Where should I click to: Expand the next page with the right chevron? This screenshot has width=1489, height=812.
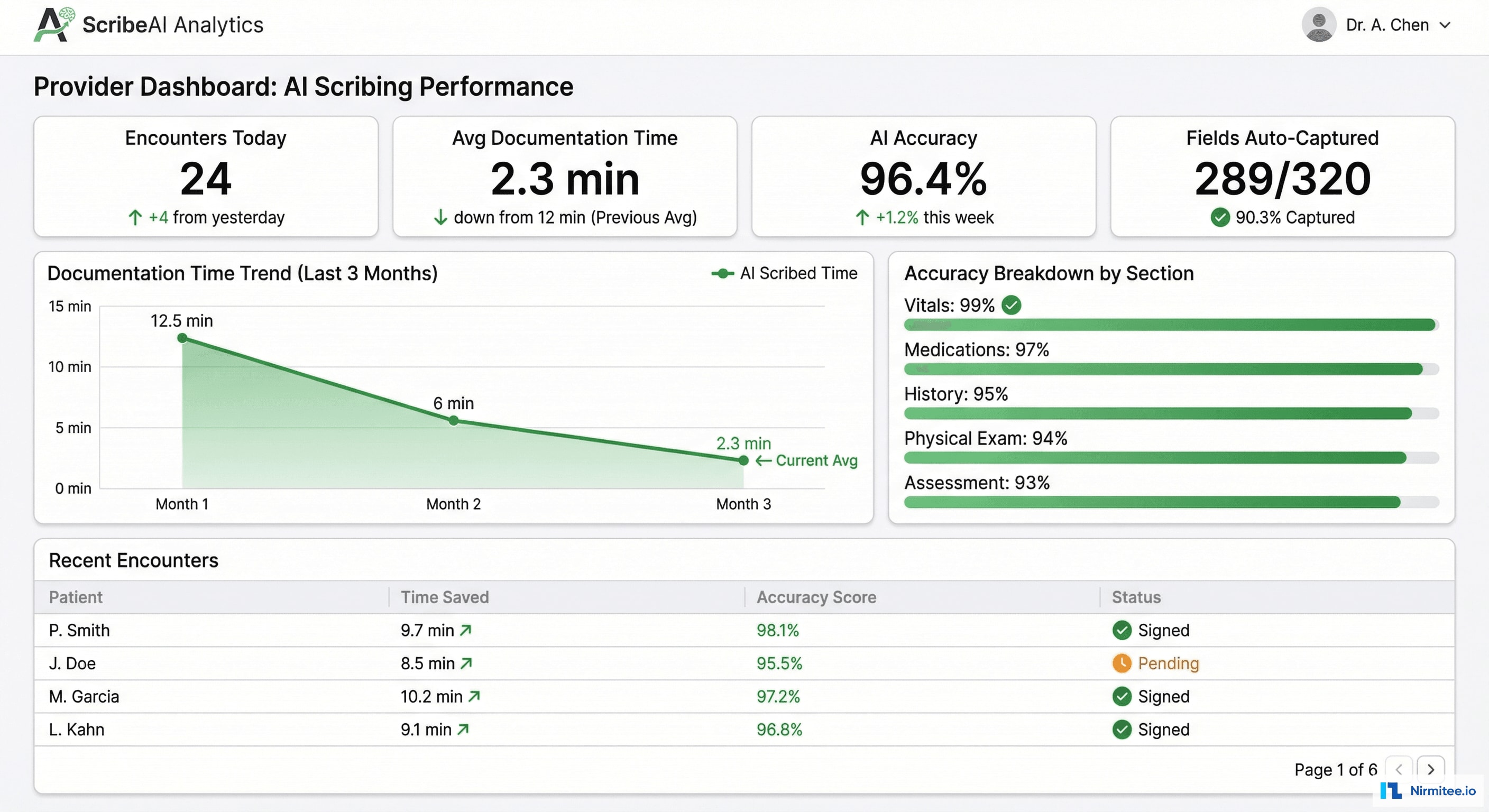1432,769
